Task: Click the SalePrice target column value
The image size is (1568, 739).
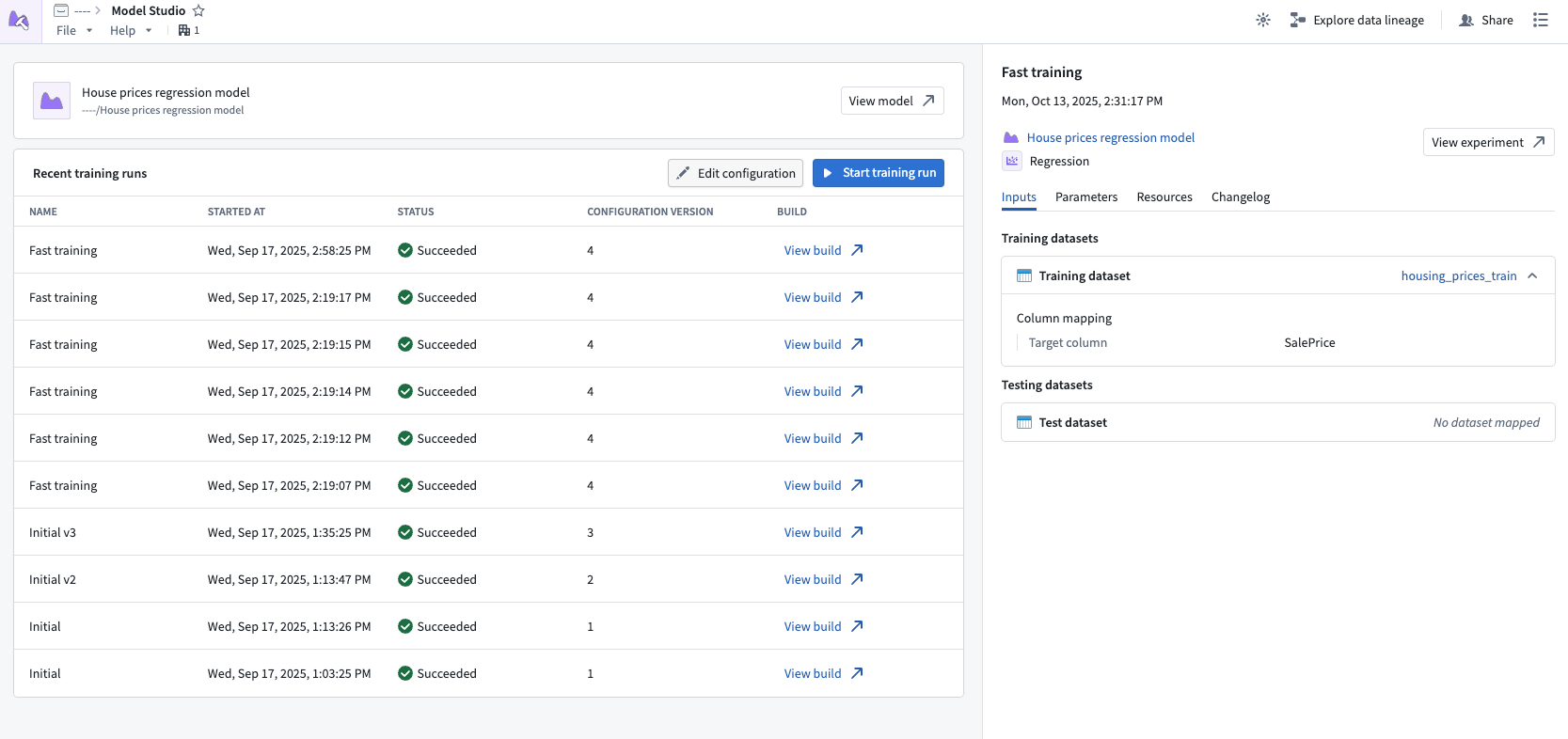Action: click(1309, 342)
